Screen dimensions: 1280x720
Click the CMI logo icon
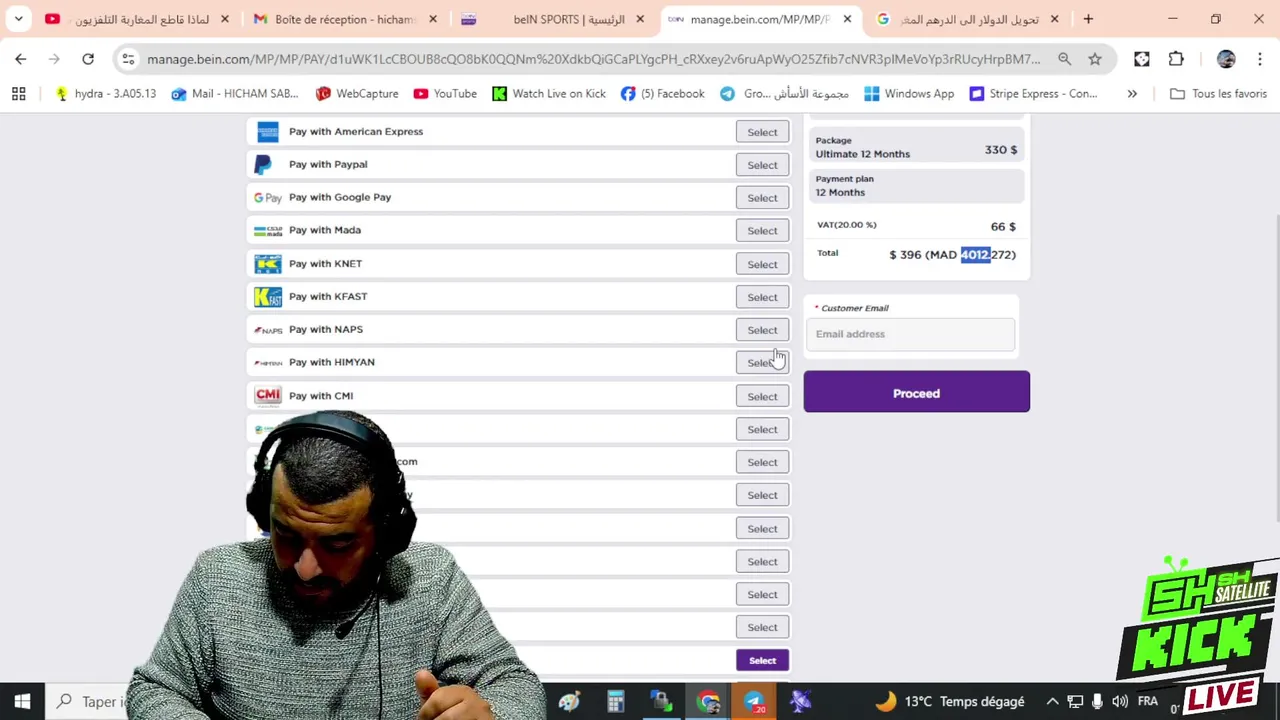pos(267,396)
